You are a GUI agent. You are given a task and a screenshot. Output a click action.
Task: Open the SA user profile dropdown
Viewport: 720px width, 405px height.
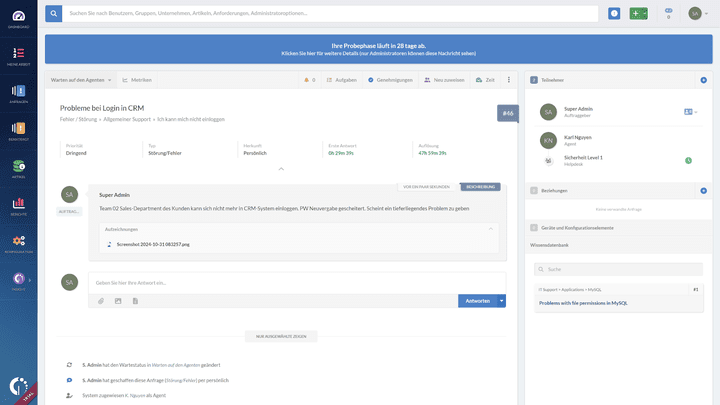[x=697, y=14]
